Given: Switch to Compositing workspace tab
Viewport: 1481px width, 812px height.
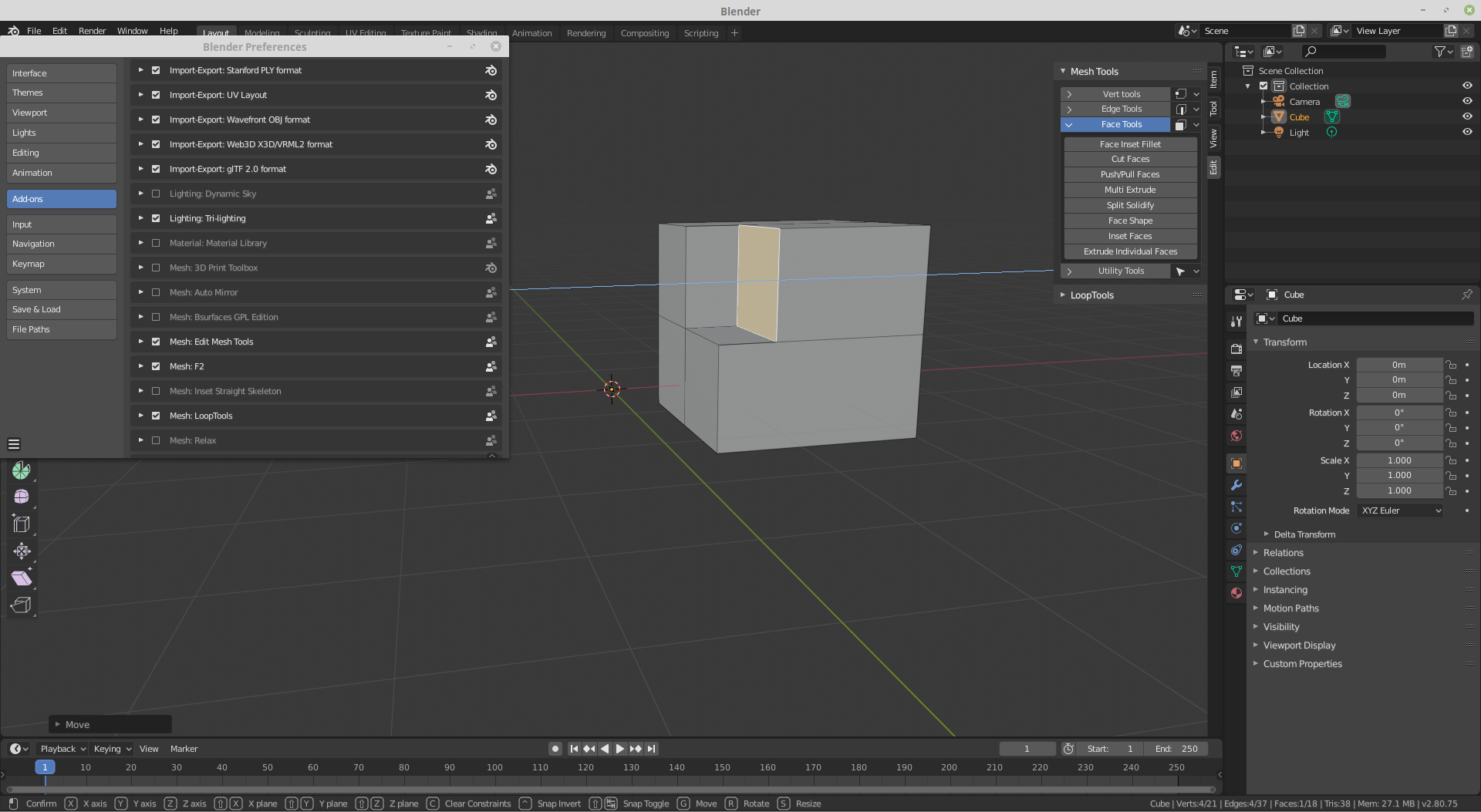Looking at the screenshot, I should [645, 33].
